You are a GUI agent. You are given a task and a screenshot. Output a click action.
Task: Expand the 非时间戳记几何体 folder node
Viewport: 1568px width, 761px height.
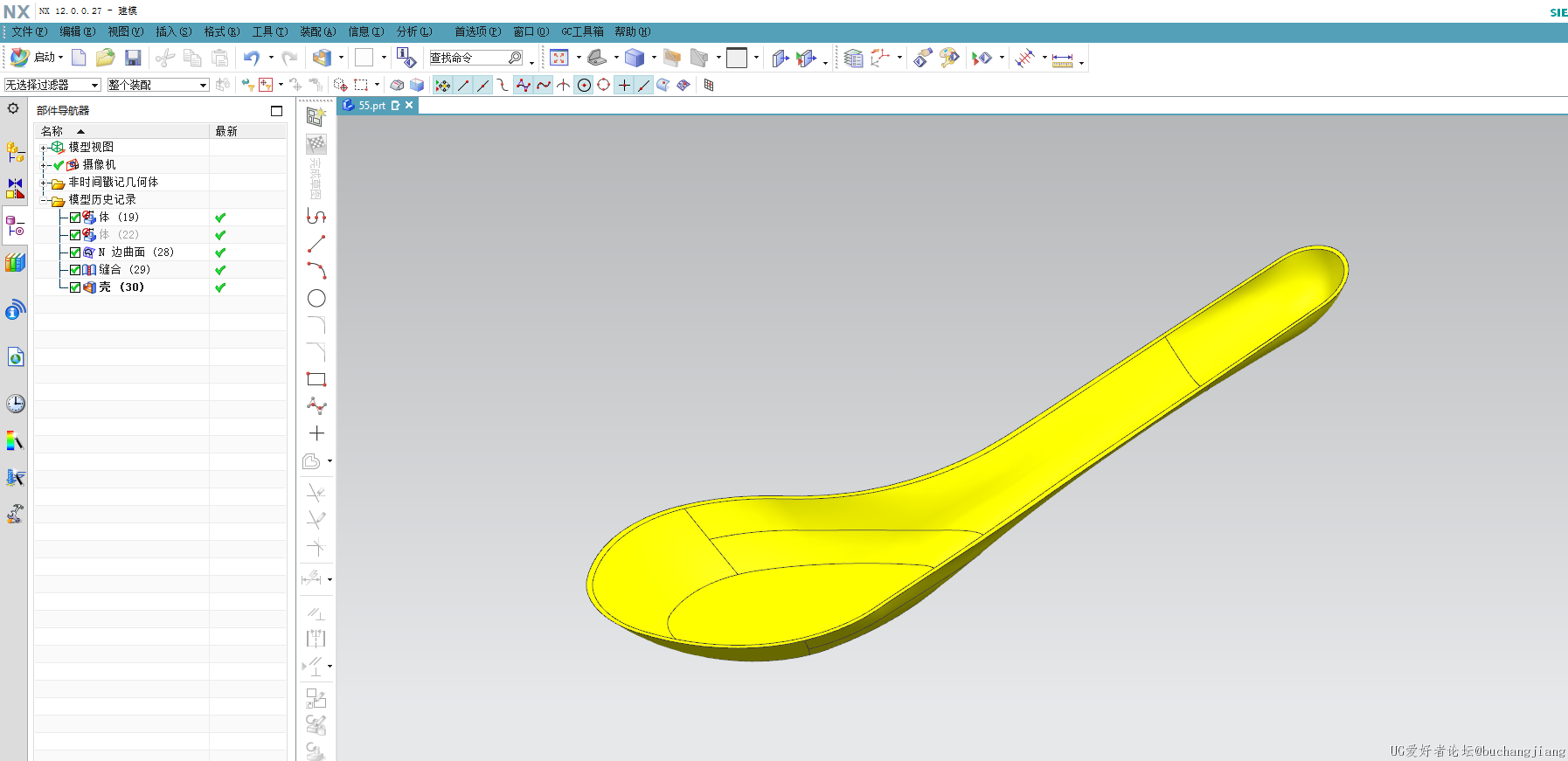click(x=44, y=183)
